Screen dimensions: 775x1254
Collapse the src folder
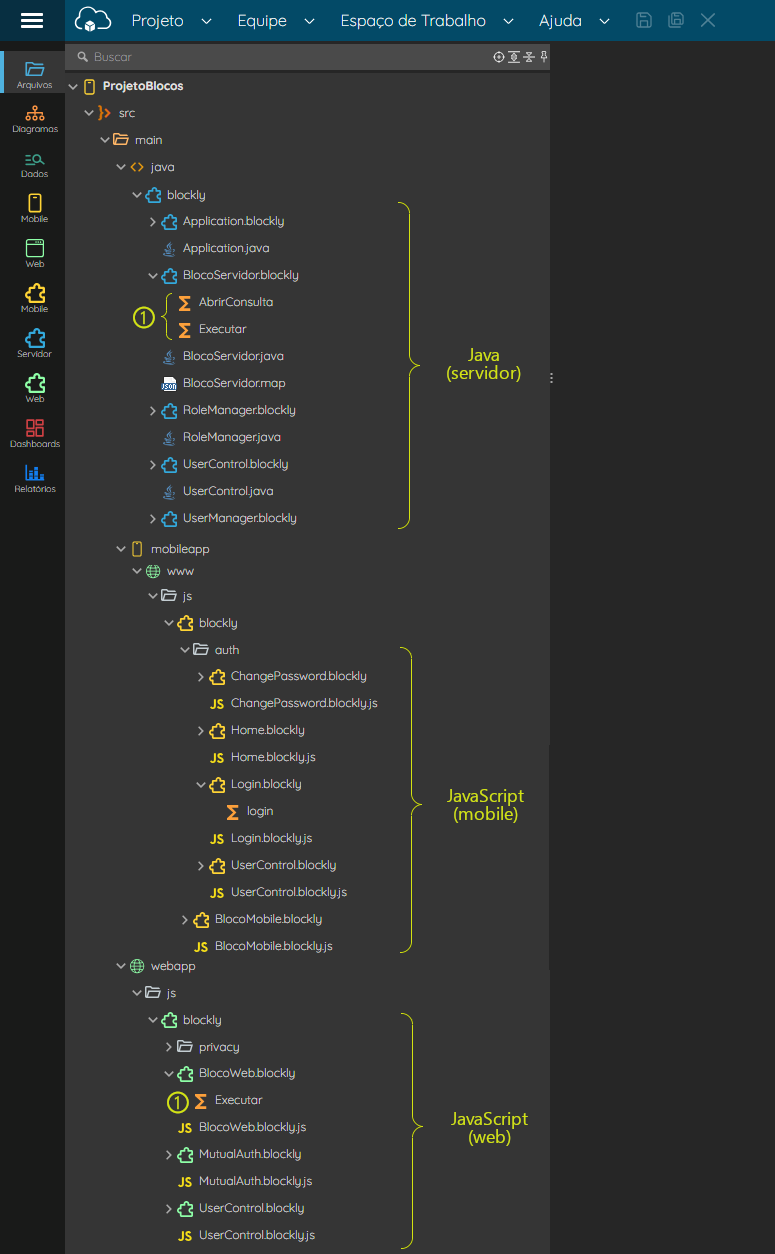coord(89,113)
